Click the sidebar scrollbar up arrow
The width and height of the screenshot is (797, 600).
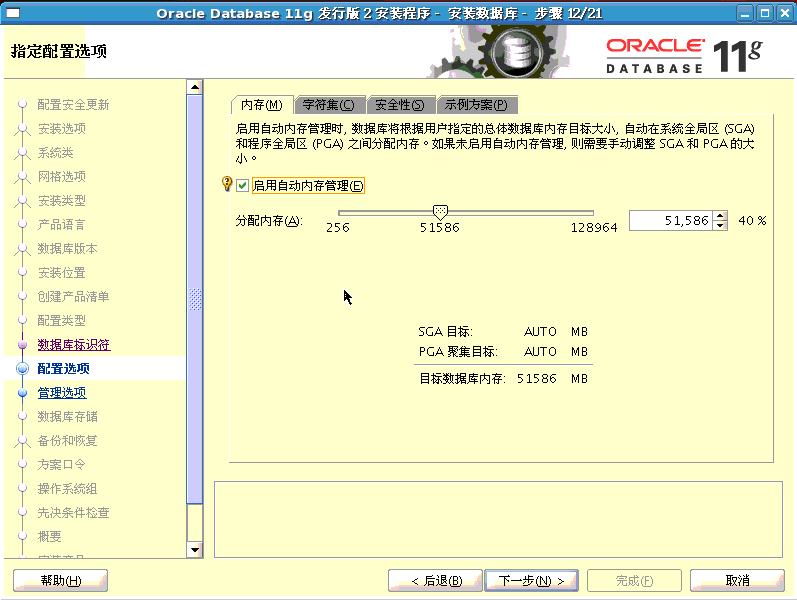195,87
